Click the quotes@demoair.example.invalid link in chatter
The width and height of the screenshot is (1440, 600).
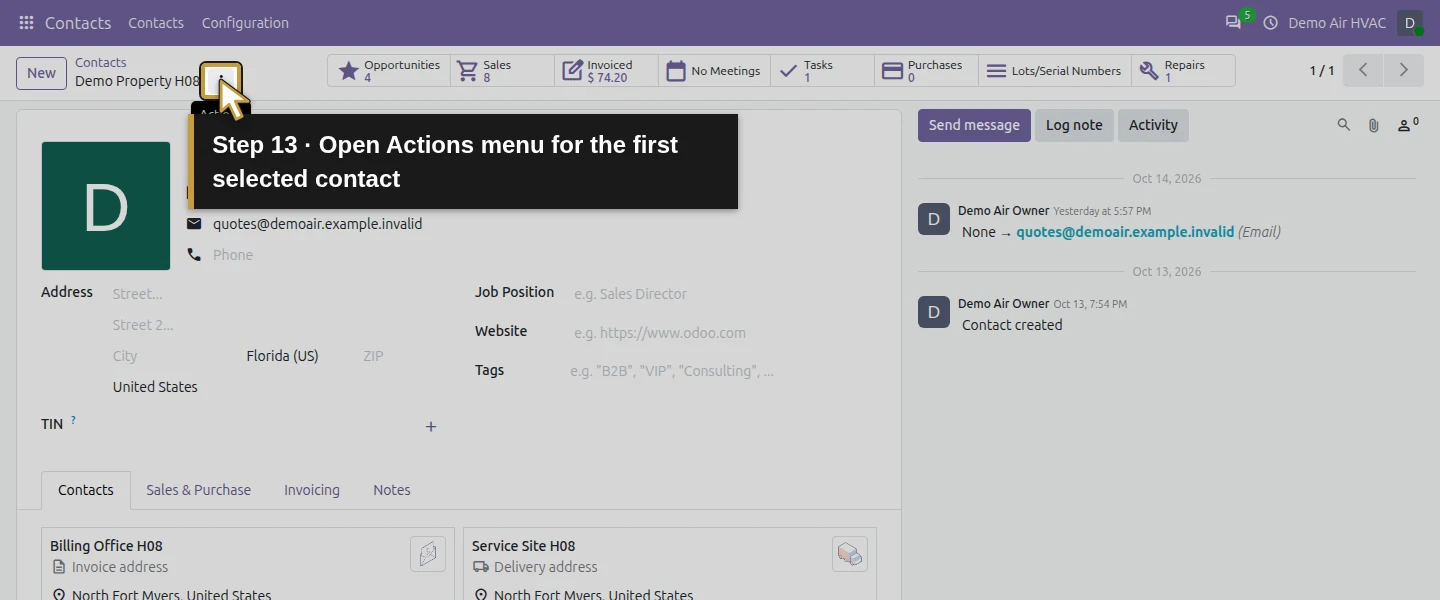tap(1125, 232)
